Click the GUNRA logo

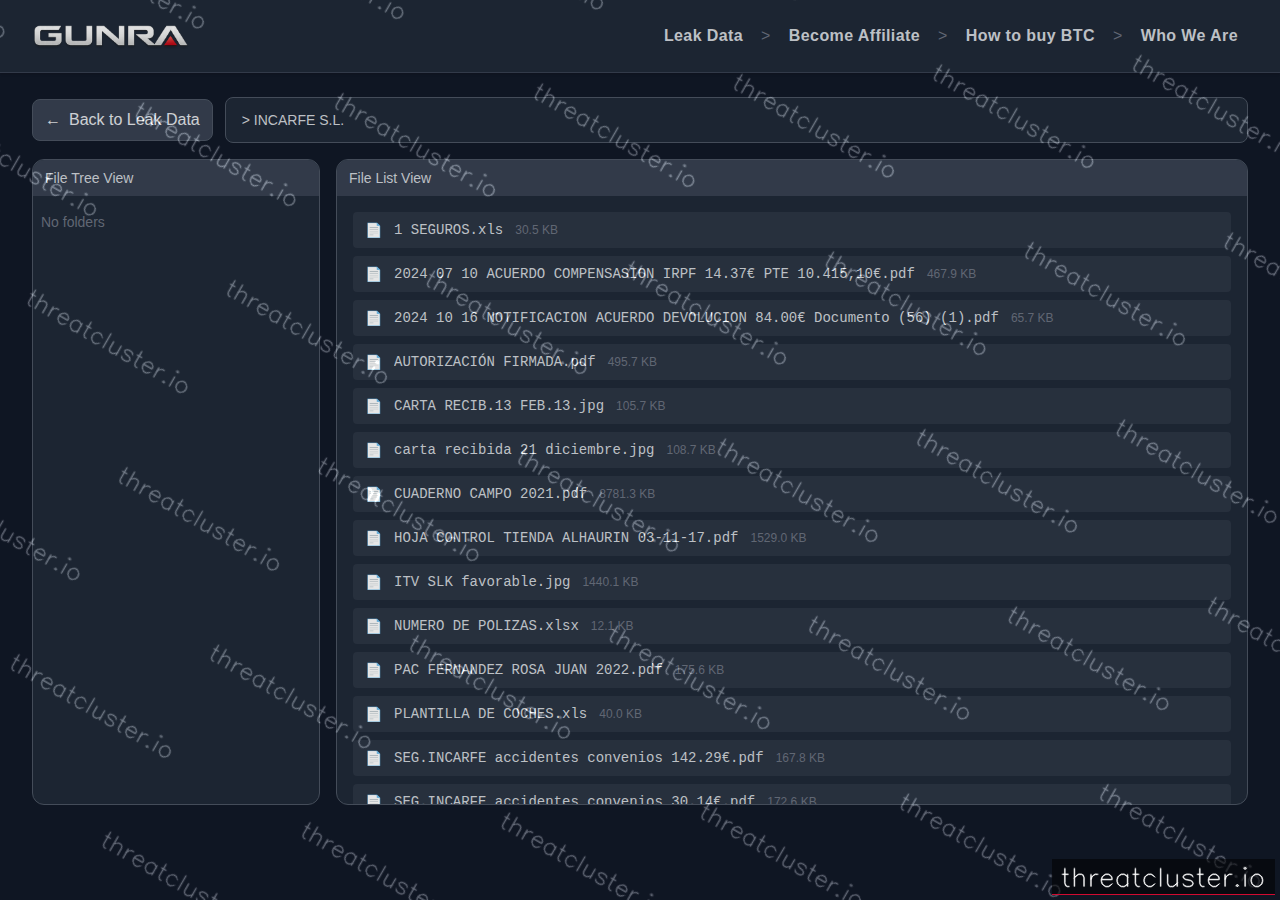click(x=110, y=36)
